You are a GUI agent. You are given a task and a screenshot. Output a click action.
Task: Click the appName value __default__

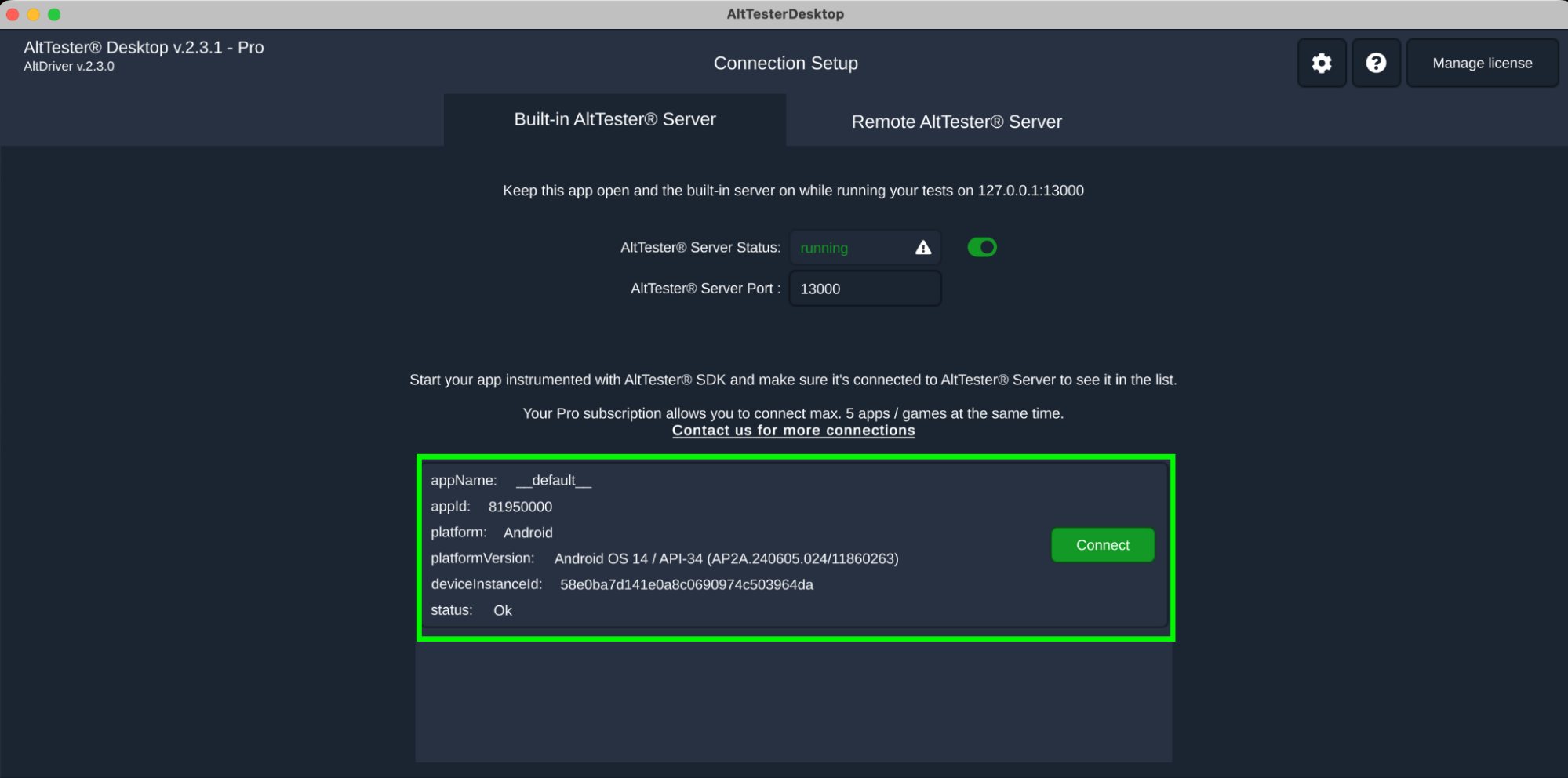tap(554, 481)
